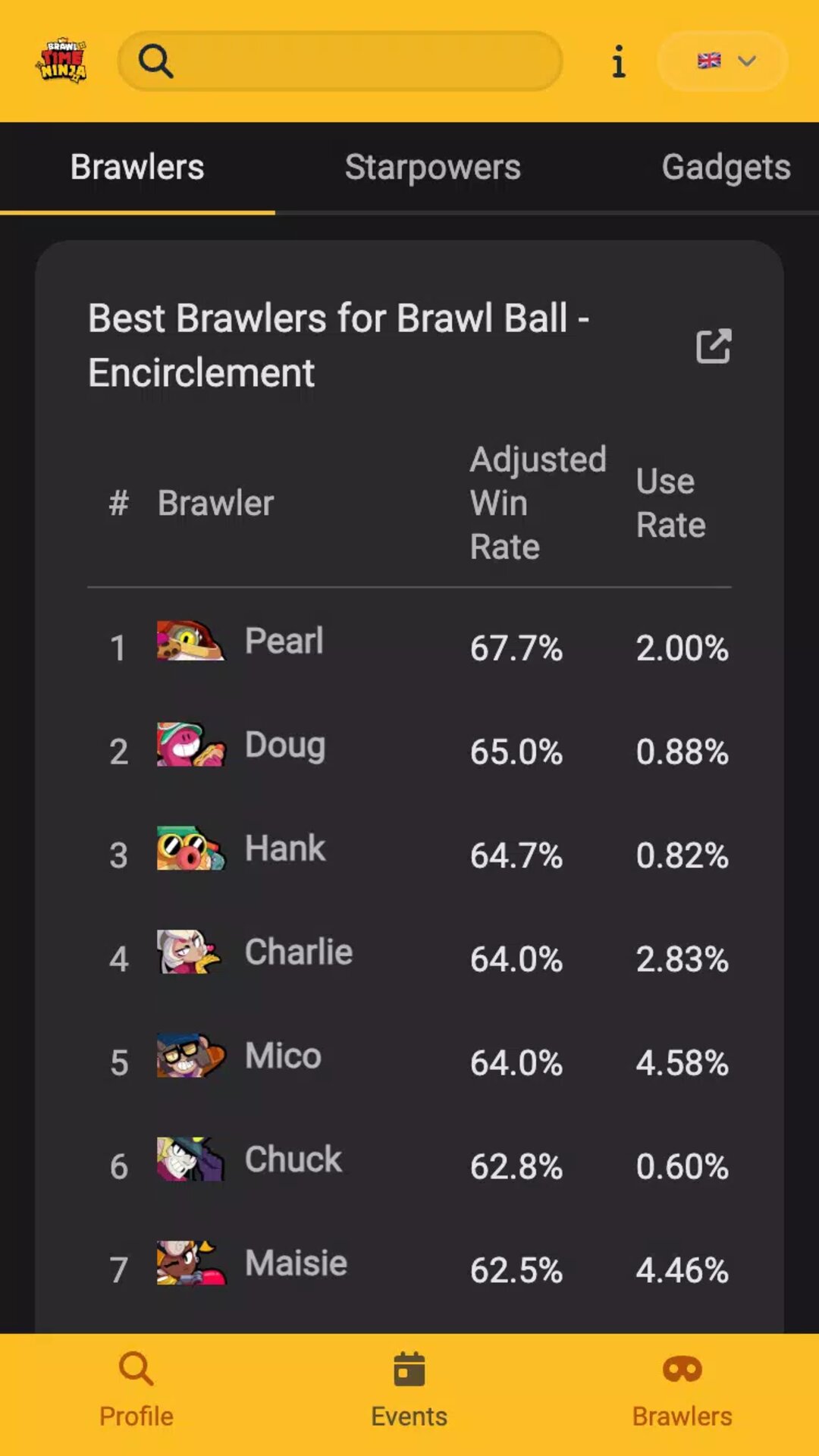Sort by Adjusted Win Rate column header

[x=538, y=503]
